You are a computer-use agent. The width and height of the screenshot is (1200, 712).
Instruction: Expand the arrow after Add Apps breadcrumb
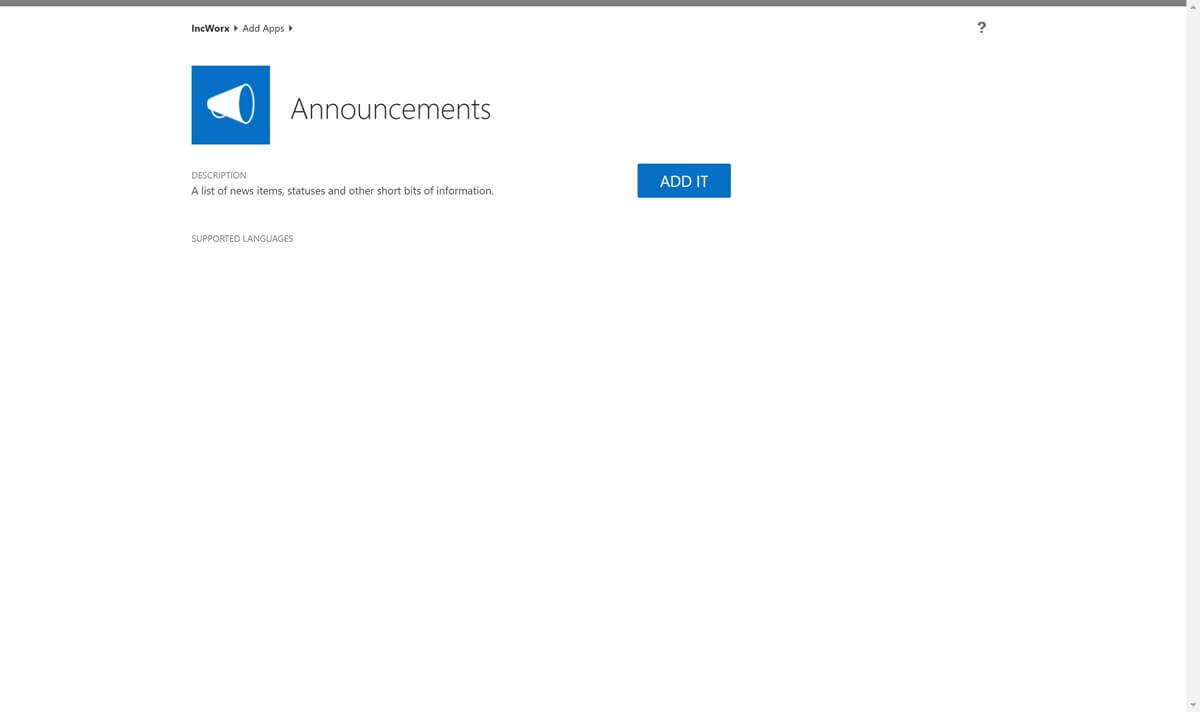[290, 28]
